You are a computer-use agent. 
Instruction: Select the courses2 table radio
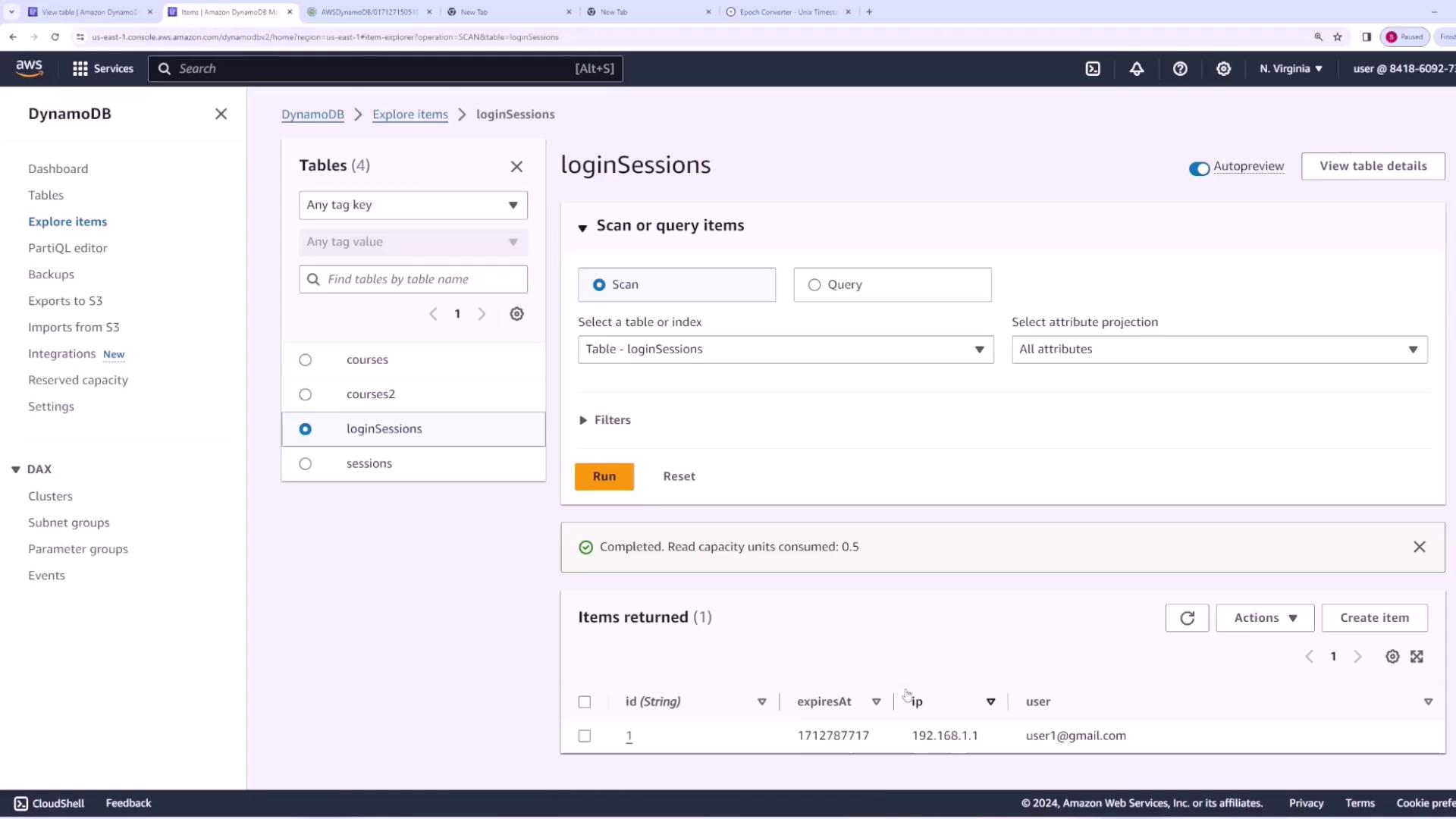305,394
